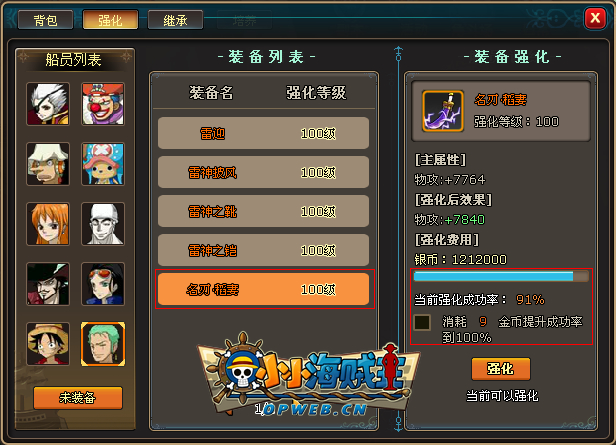Viewport: 616px width, 445px height.
Task: Click the 名刃·稻妻 sword item icon
Action: point(443,111)
